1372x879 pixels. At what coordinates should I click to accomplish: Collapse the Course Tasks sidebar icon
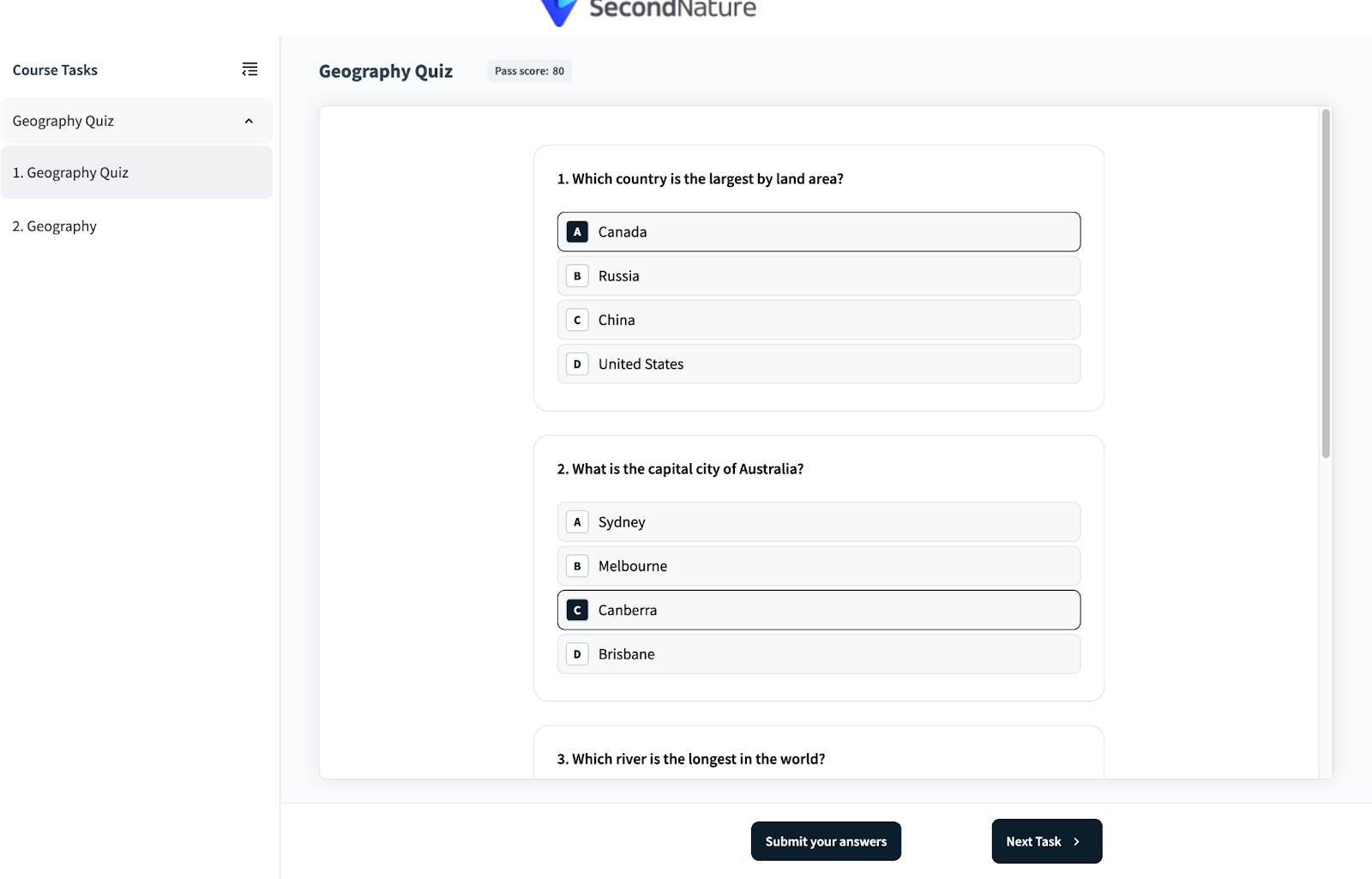[250, 69]
